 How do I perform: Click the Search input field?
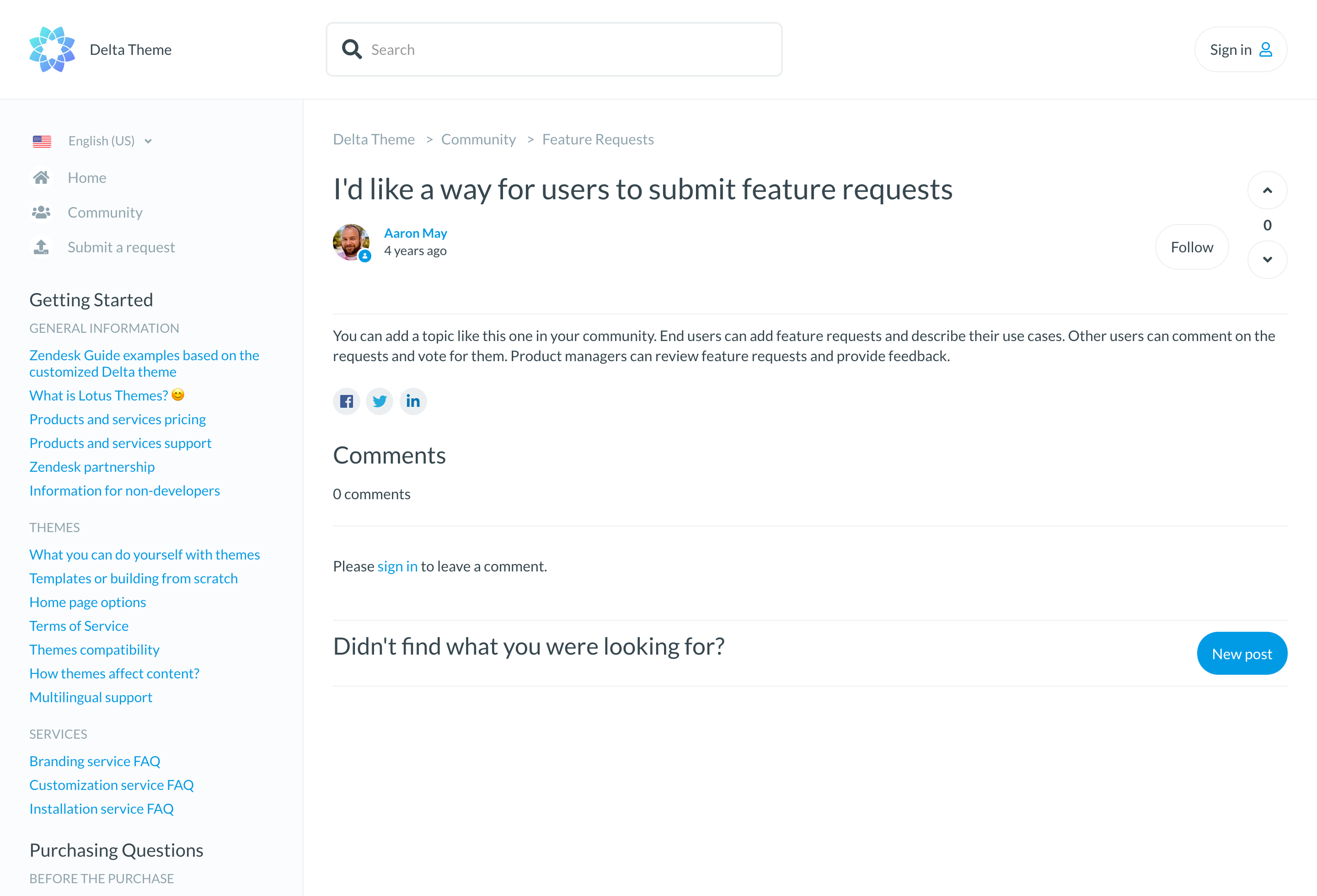(x=554, y=49)
